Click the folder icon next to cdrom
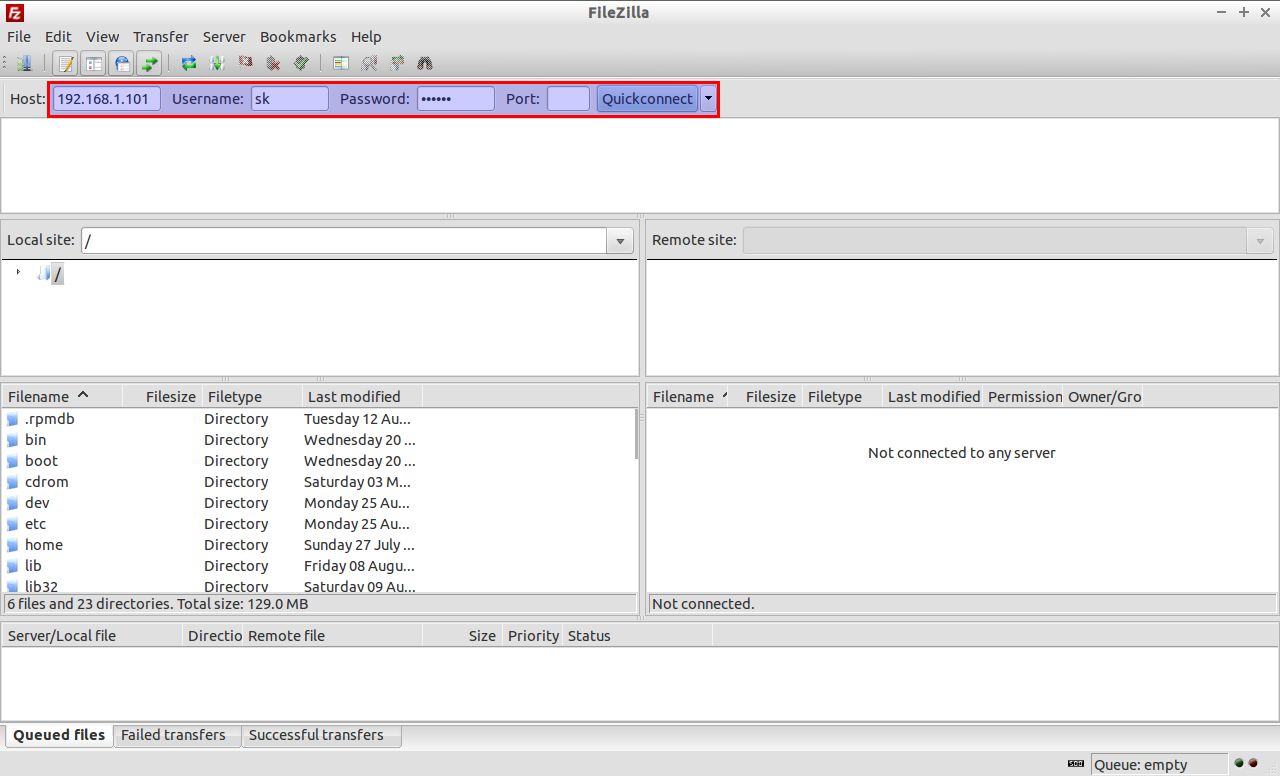This screenshot has height=776, width=1280. [13, 483]
